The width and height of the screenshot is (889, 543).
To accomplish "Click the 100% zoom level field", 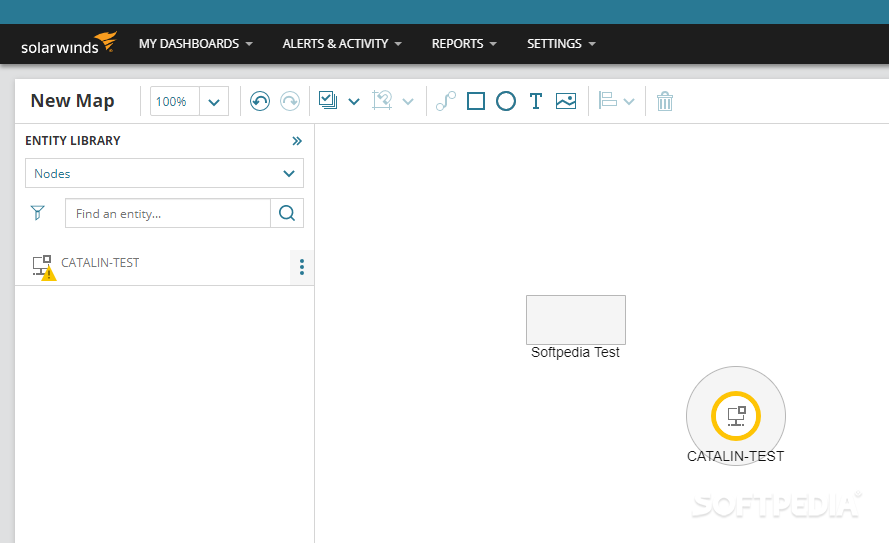I will pyautogui.click(x=175, y=101).
